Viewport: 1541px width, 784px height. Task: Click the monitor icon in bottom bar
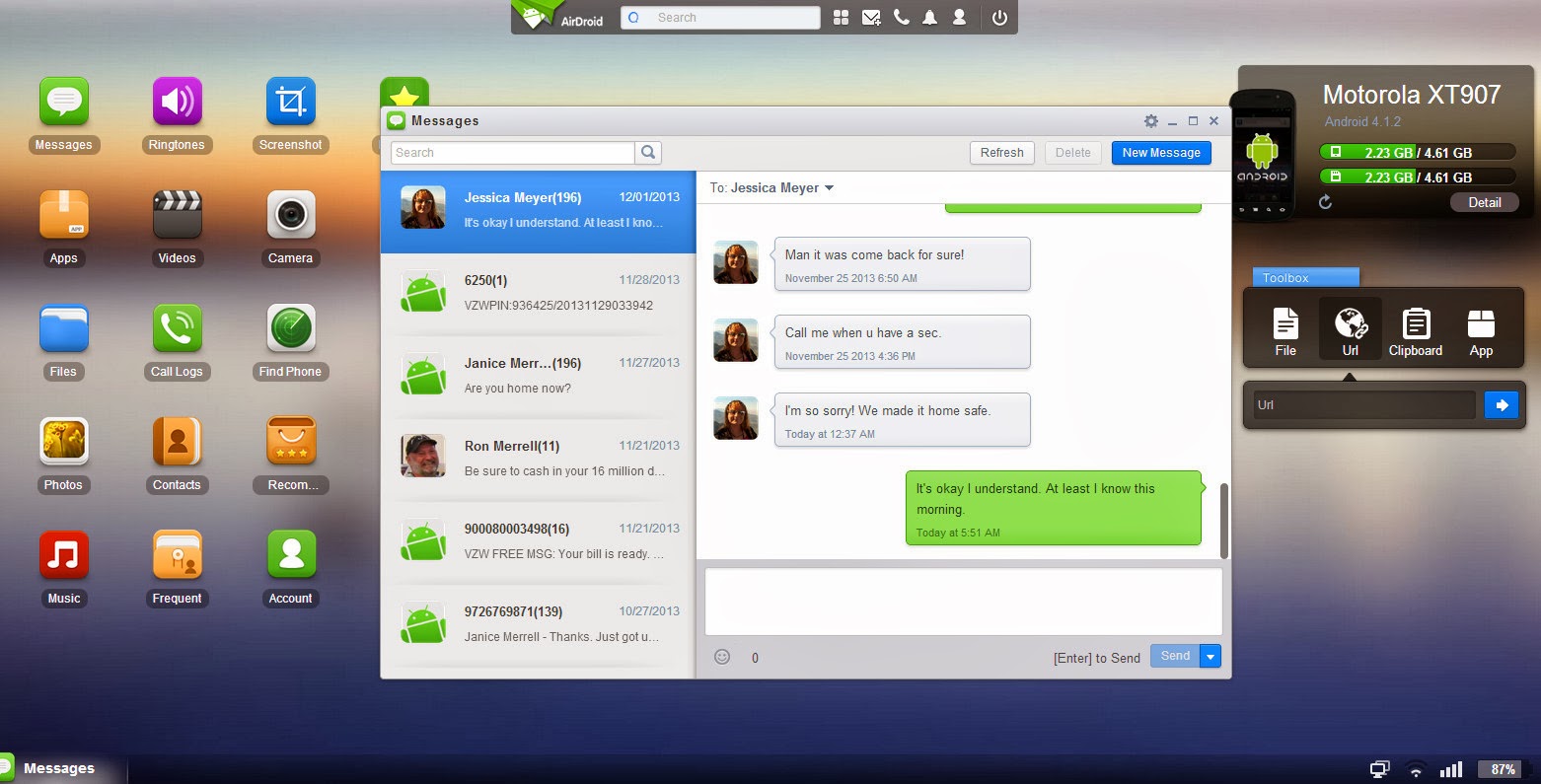(x=1380, y=769)
